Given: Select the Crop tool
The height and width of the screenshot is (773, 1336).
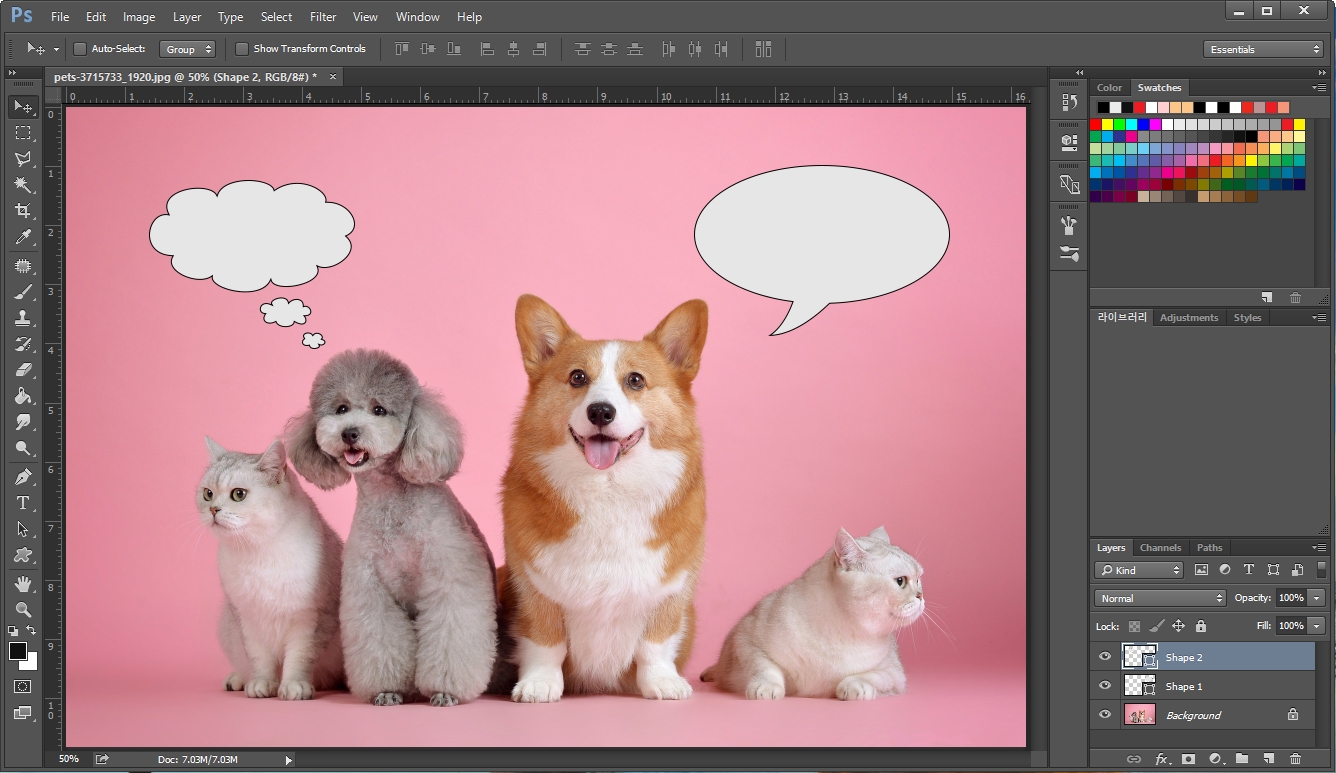Looking at the screenshot, I should (x=23, y=211).
